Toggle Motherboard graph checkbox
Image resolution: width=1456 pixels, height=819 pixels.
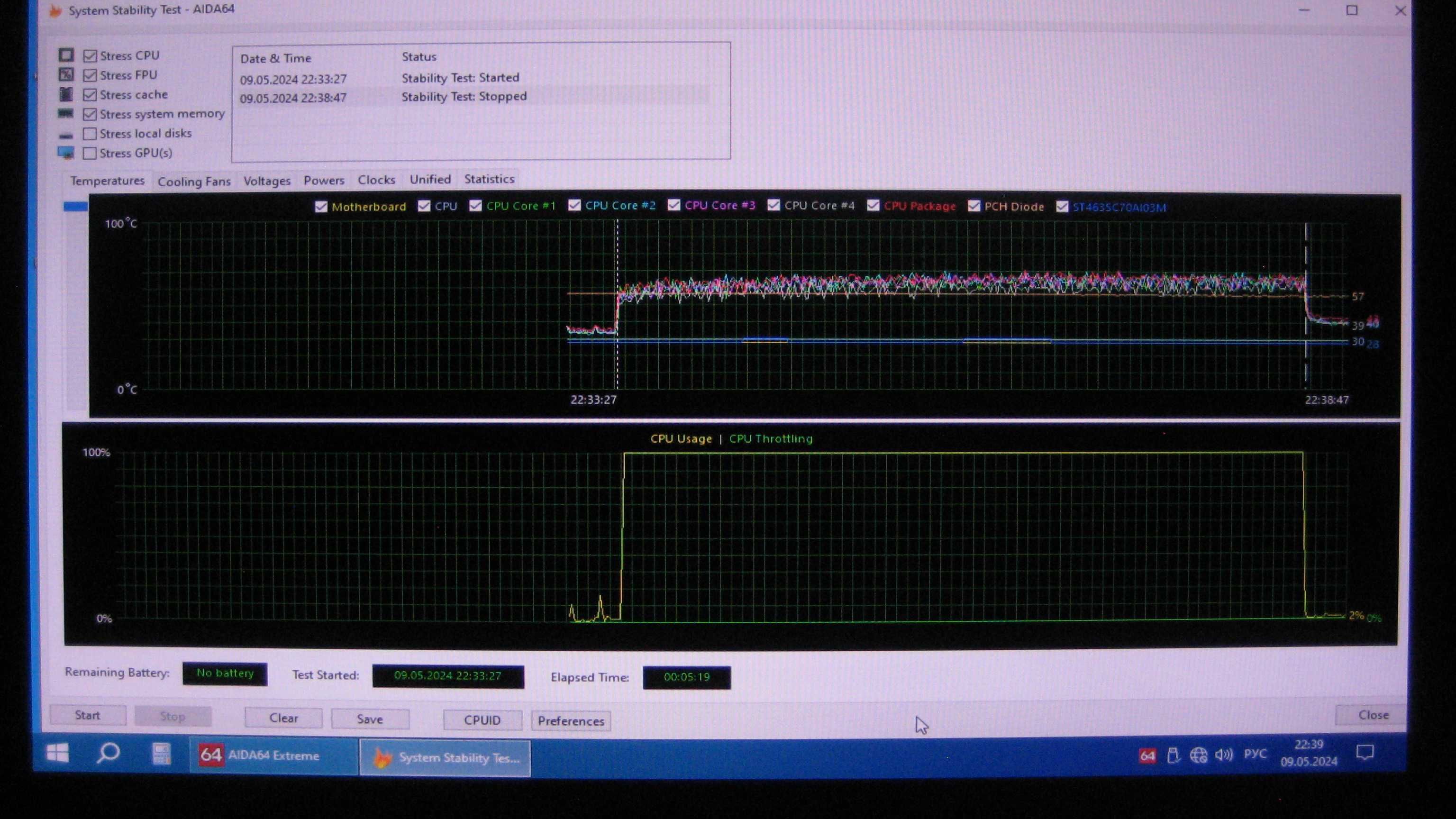(x=321, y=207)
